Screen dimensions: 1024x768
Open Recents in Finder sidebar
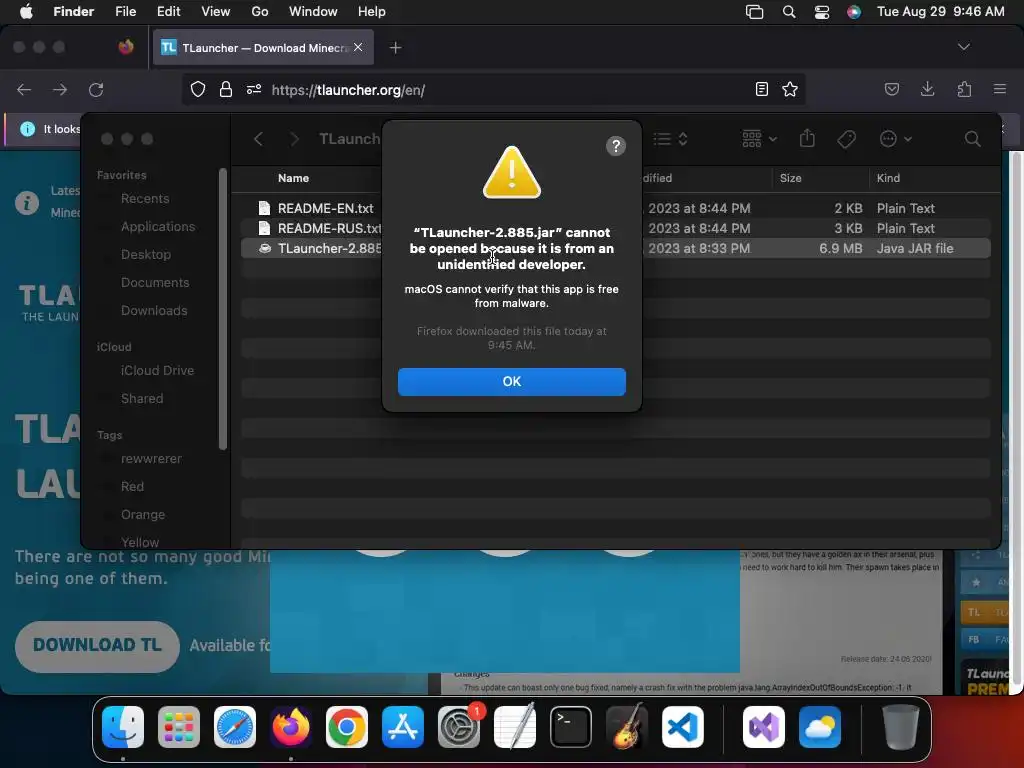(145, 199)
